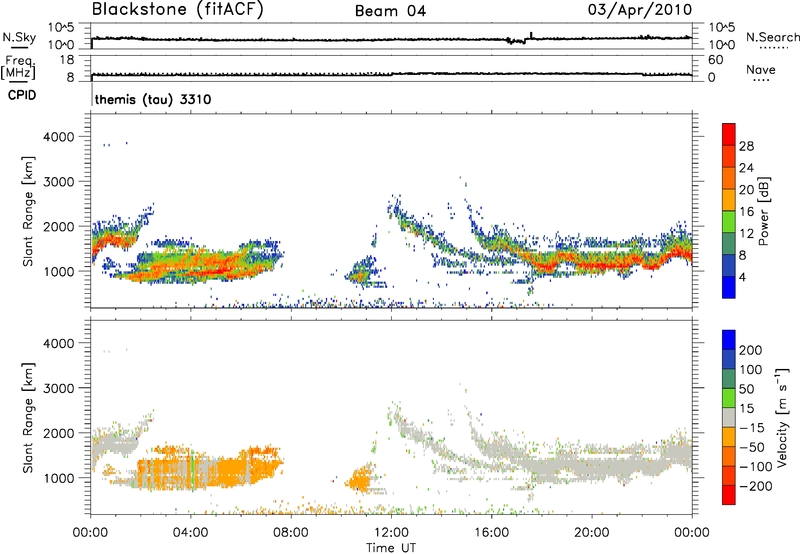Image resolution: width=800 pixels, height=554 pixels.
Task: Click the '03/Apr/2010' date label
Action: point(640,10)
